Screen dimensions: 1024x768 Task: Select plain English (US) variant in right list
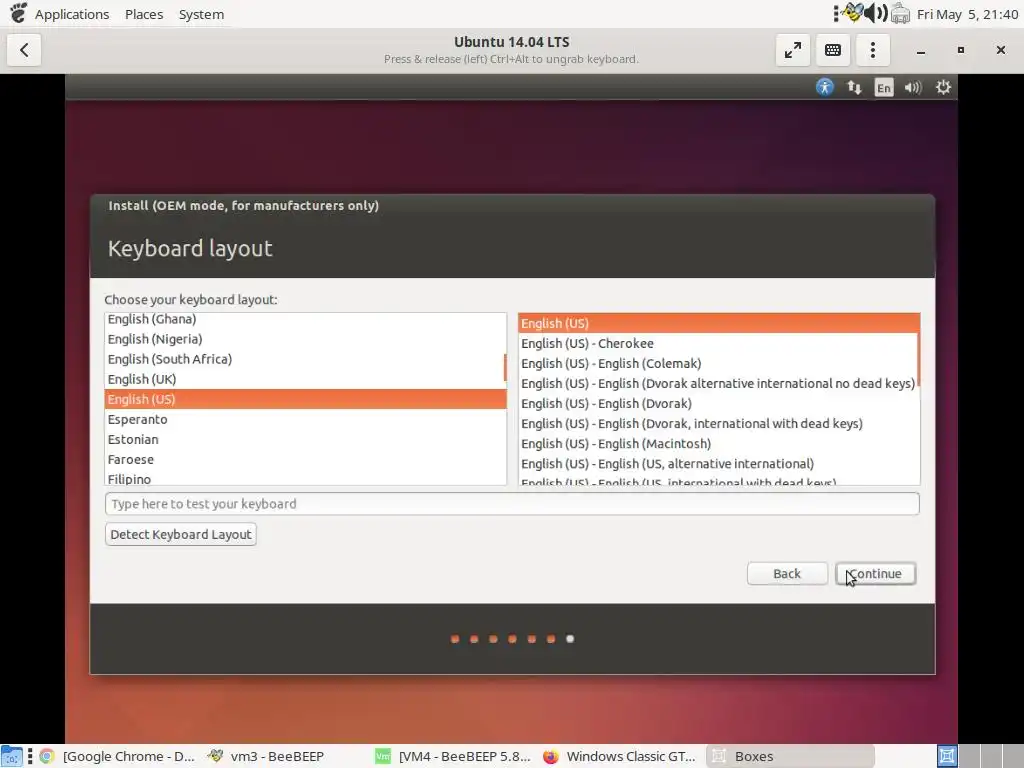718,323
